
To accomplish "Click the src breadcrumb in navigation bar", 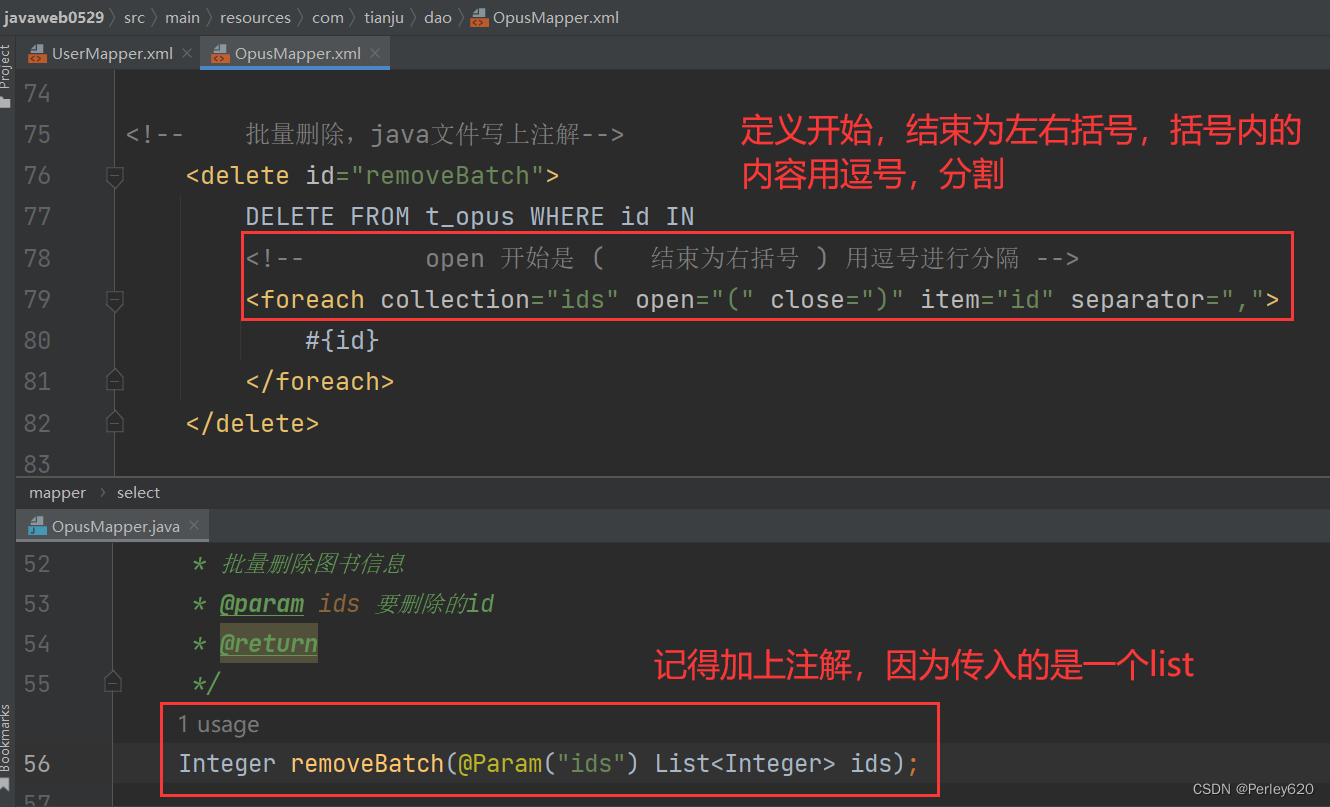I will point(134,17).
